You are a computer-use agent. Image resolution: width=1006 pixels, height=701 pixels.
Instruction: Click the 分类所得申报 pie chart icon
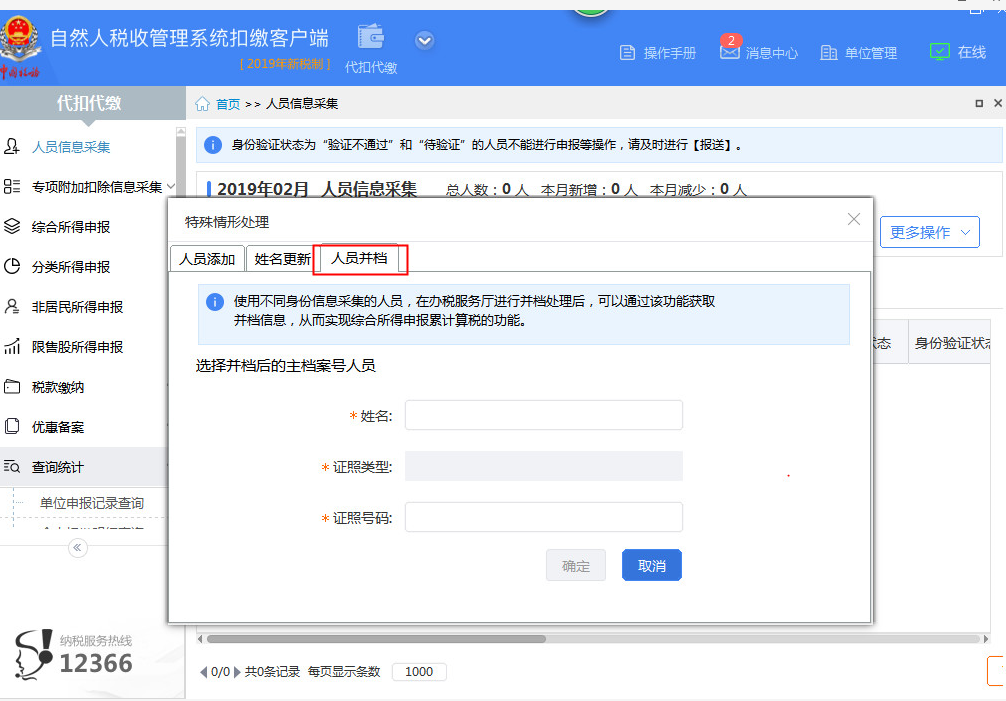click(x=12, y=266)
